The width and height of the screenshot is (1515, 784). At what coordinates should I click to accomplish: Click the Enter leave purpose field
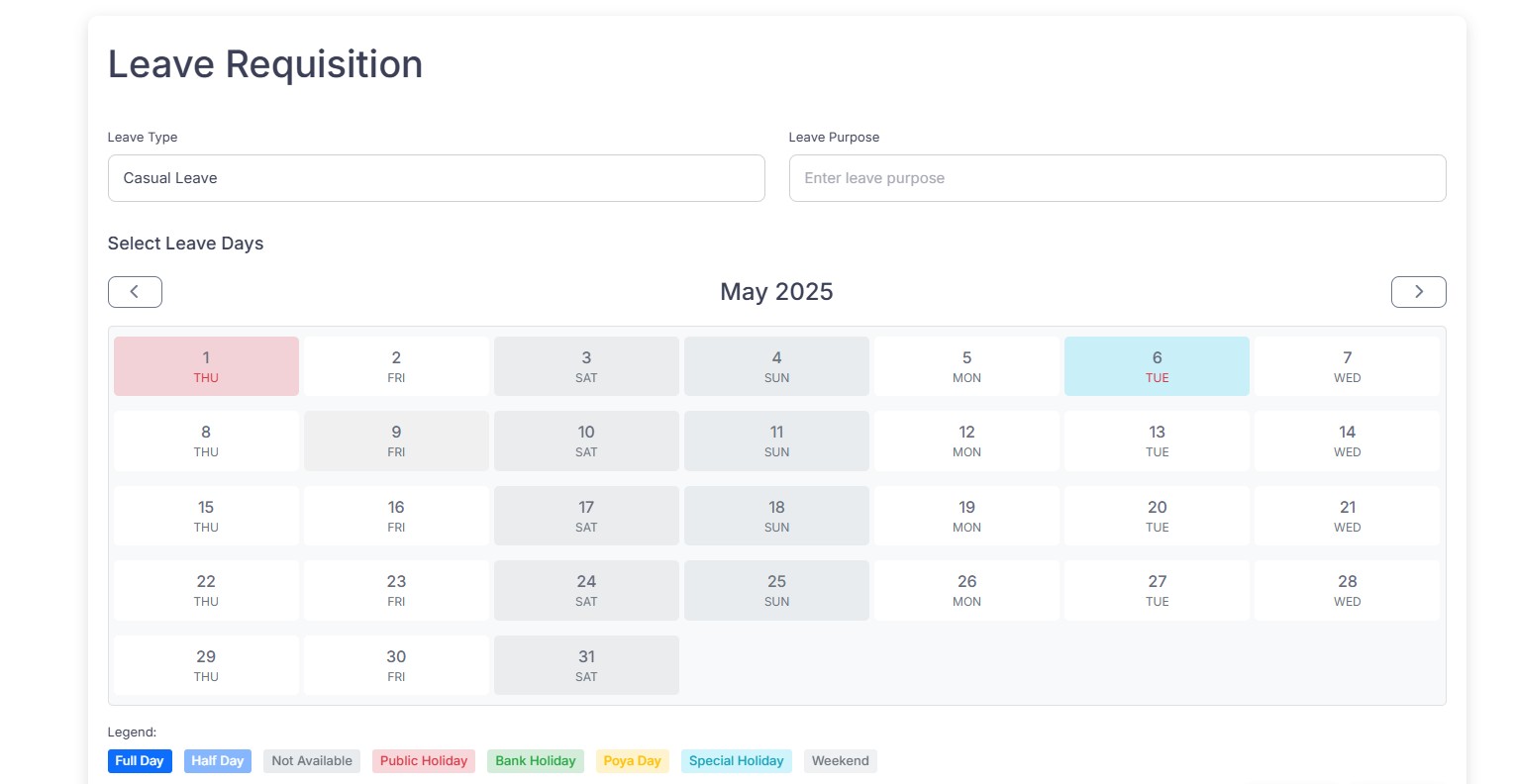pyautogui.click(x=1117, y=178)
